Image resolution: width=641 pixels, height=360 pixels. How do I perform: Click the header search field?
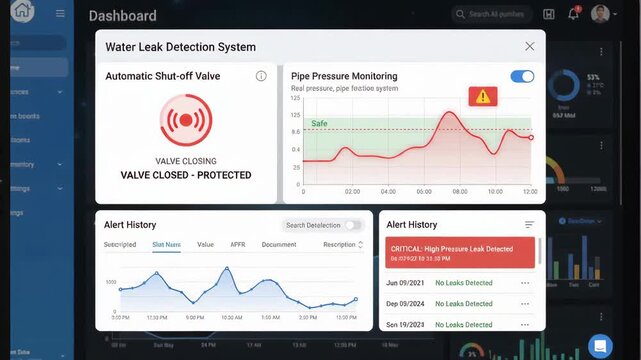492,14
